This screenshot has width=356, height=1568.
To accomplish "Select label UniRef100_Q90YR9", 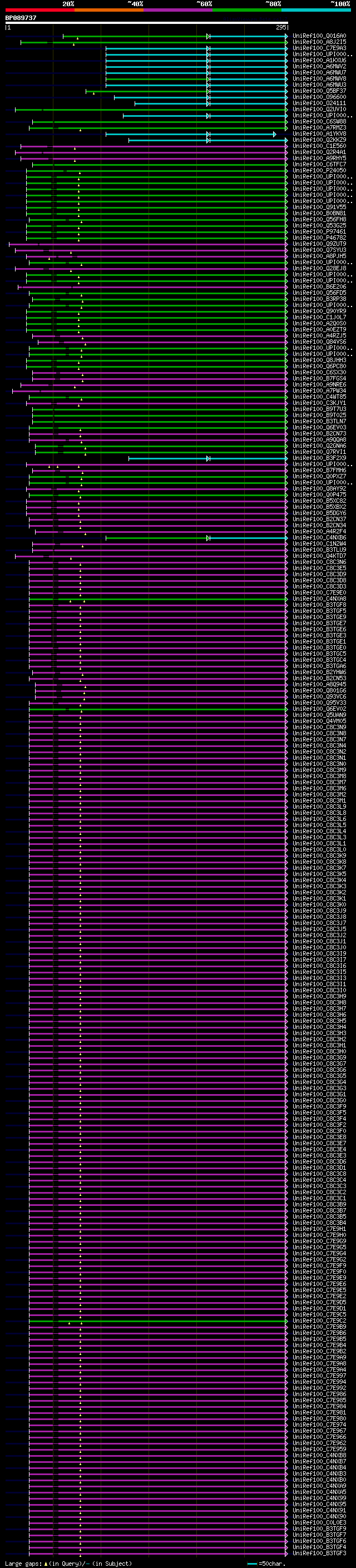I will pos(319,311).
